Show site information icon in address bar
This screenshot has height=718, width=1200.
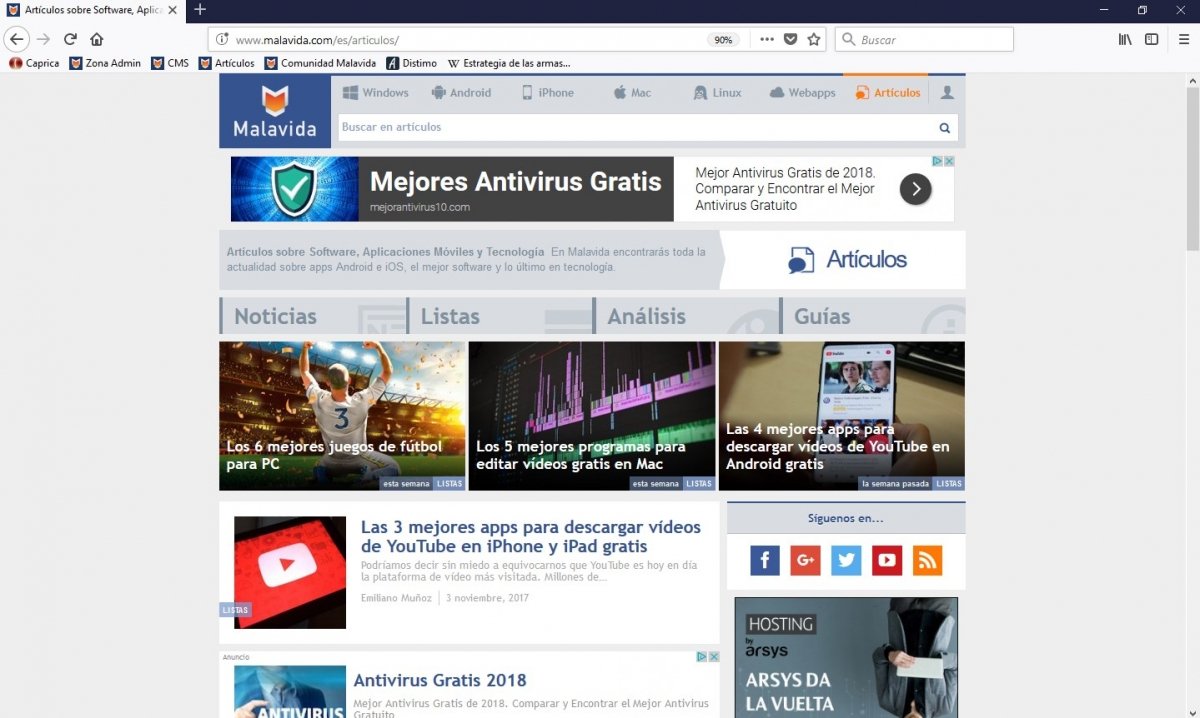point(222,40)
